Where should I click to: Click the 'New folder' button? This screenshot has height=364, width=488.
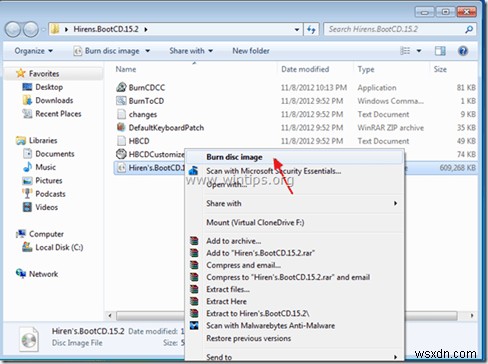point(251,51)
